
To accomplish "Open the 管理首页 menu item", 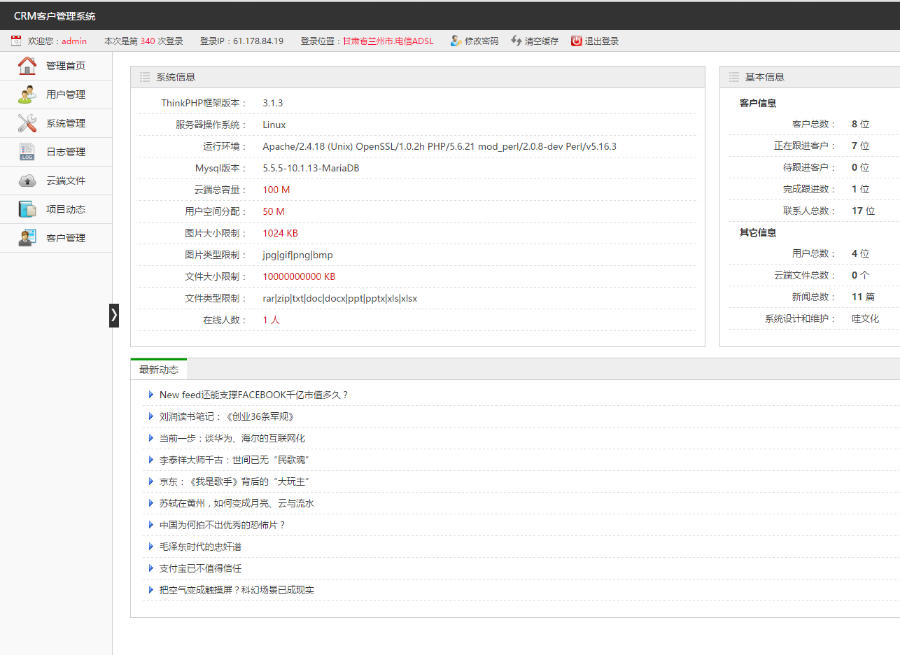I will pyautogui.click(x=56, y=66).
